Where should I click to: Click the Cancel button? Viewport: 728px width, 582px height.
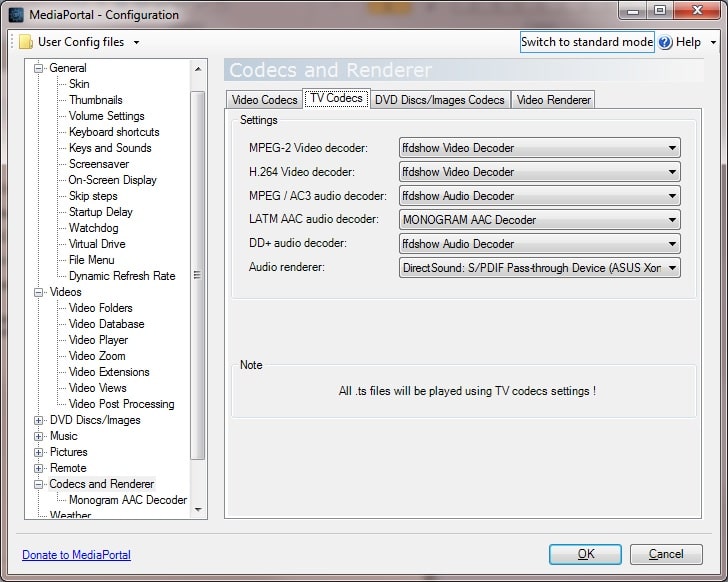pyautogui.click(x=666, y=554)
